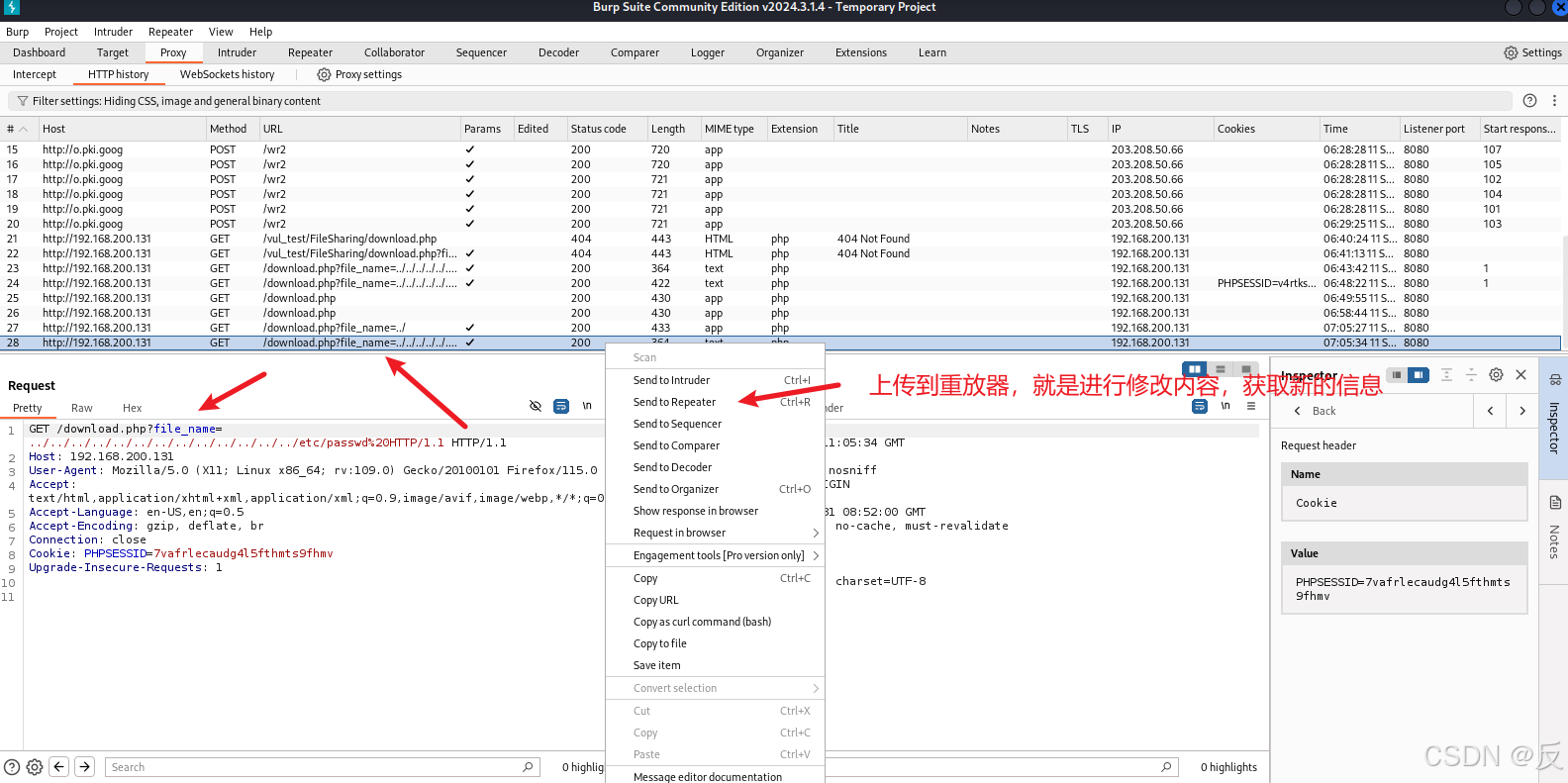Sort by the # column header
Screen dimensions: 1568x783
(x=18, y=129)
